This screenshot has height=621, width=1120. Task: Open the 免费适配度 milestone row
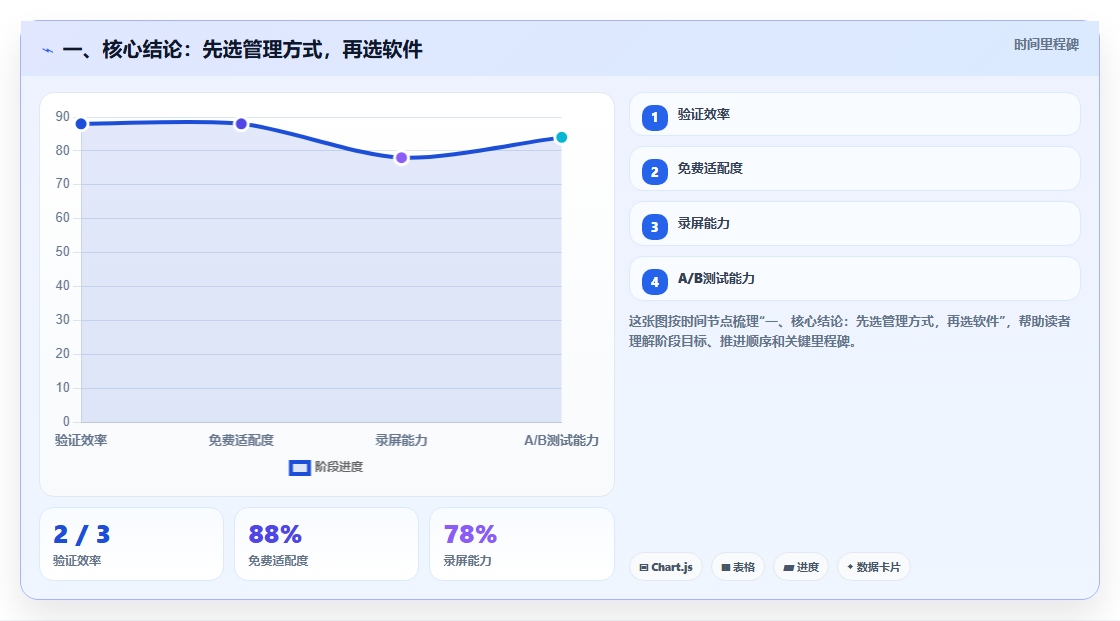coord(854,169)
